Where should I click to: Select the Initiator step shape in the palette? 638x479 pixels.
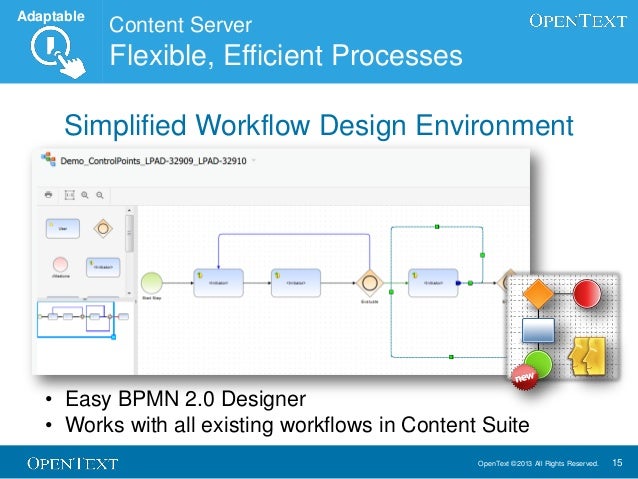tap(103, 267)
